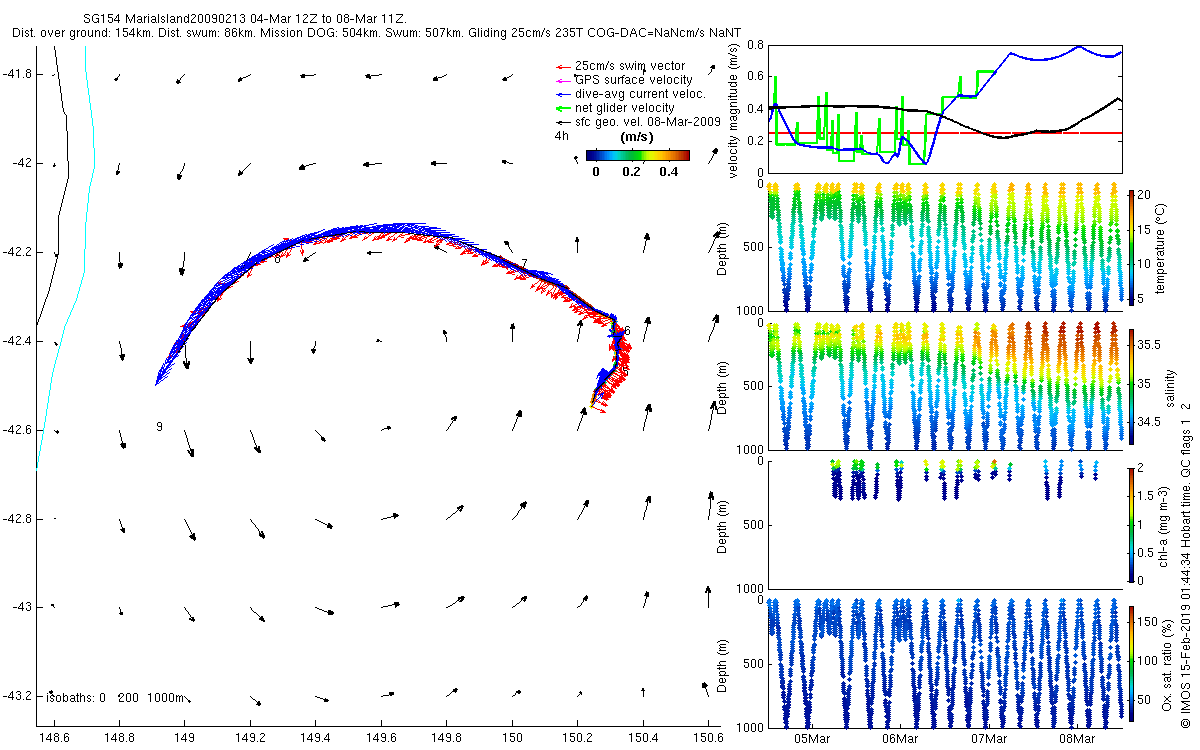Click the blue dive-avg current legend arrow
Viewport: 1200px width, 750px height.
(563, 94)
